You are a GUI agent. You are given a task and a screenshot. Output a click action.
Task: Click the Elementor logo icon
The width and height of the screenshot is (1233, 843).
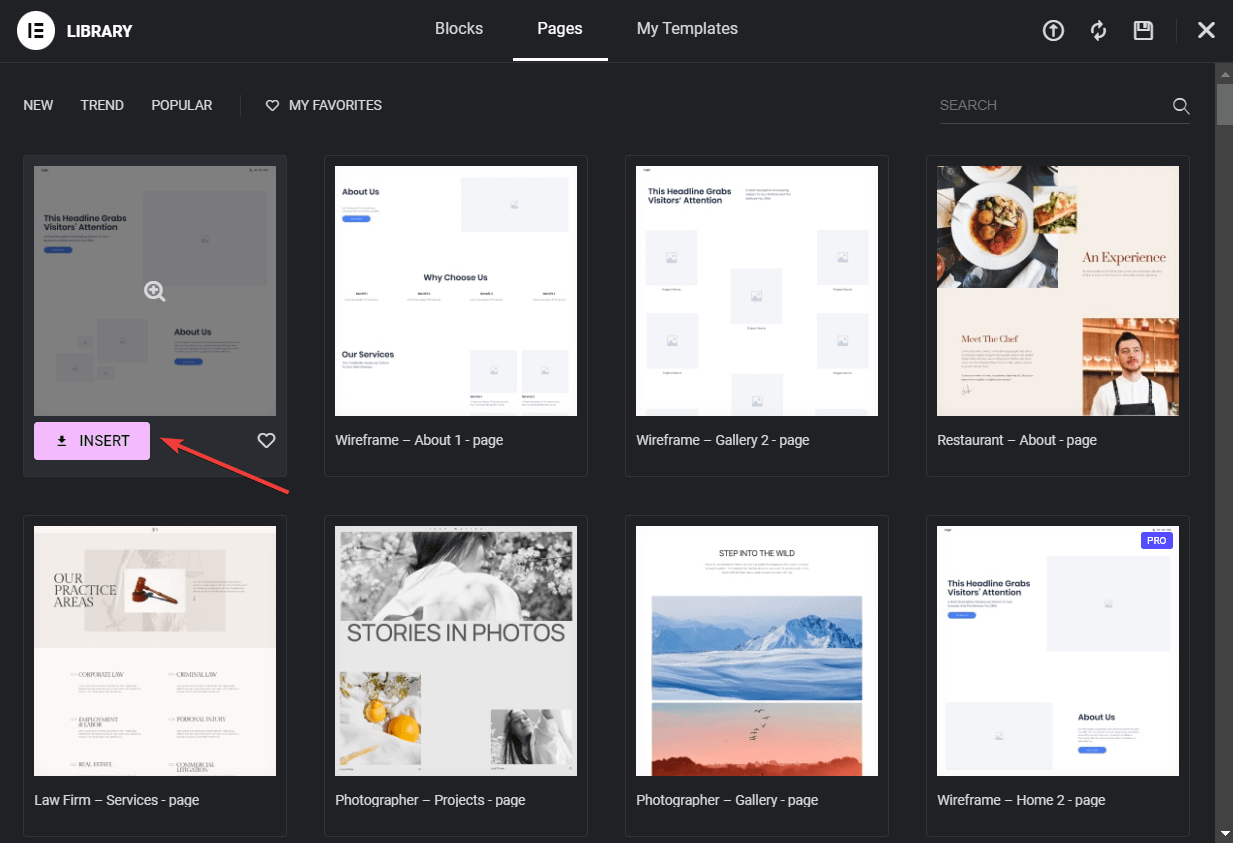point(35,30)
